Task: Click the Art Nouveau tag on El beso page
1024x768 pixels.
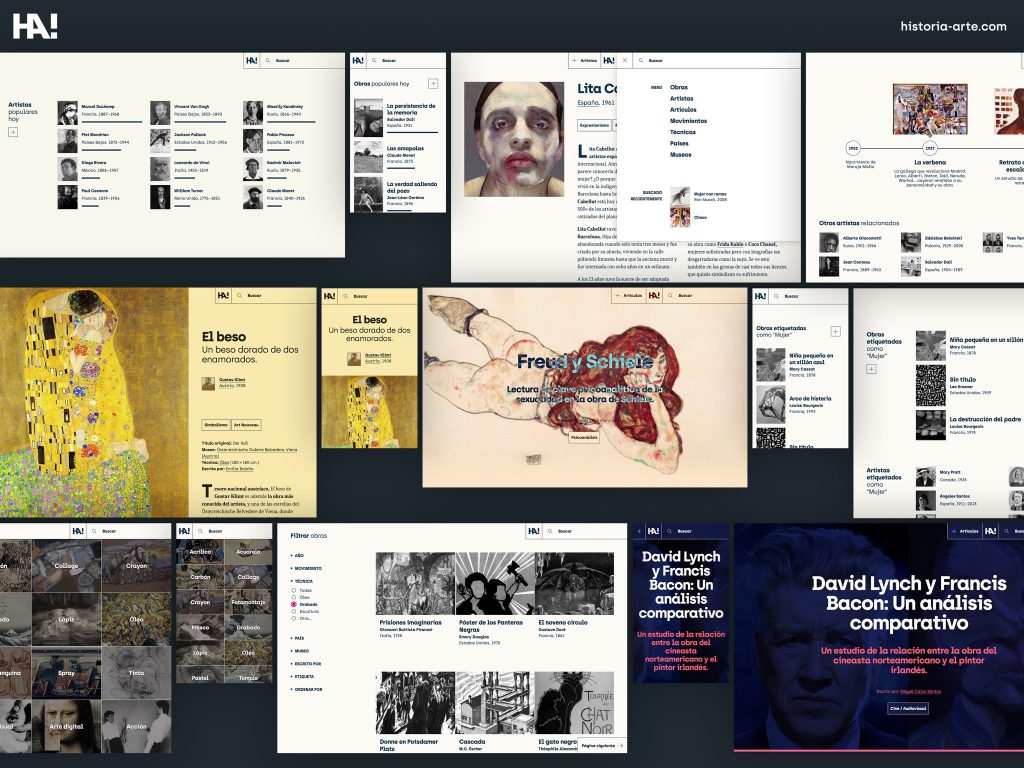Action: point(246,424)
